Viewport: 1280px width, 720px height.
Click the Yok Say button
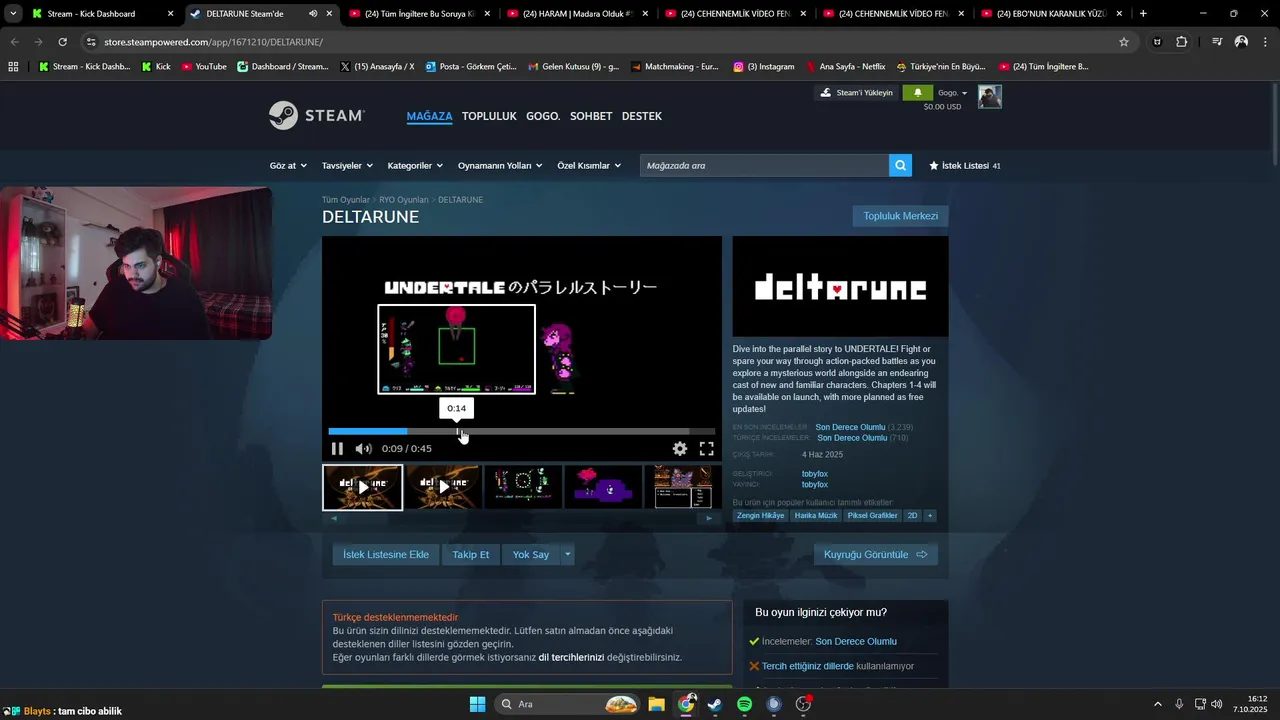531,554
